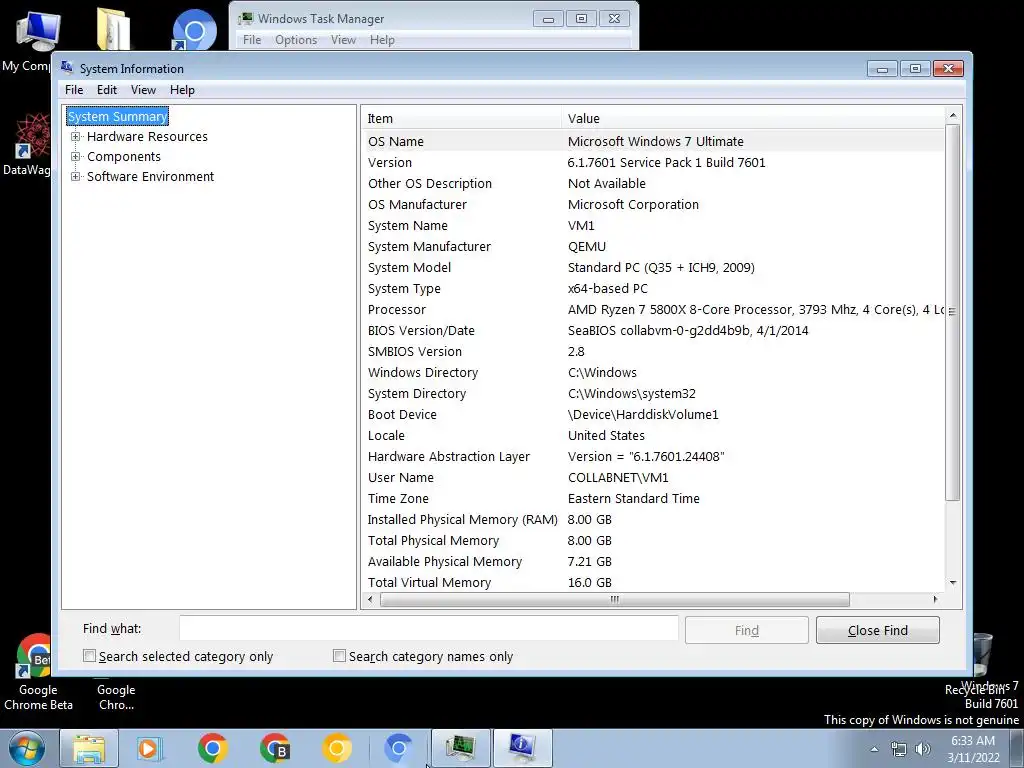Launch Windows Media Player from the taskbar
Image resolution: width=1024 pixels, height=768 pixels.
click(x=149, y=748)
